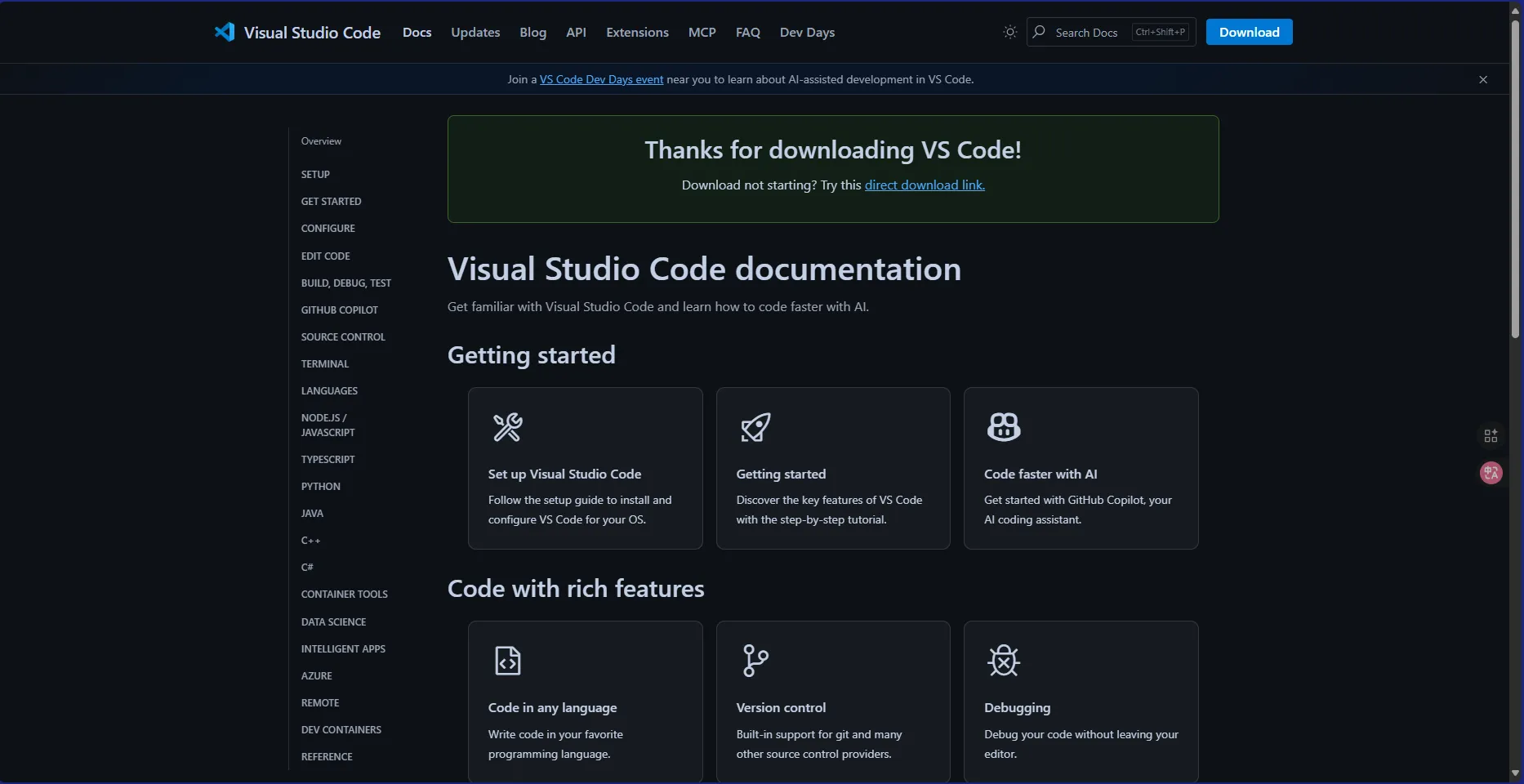Expand the GITHUB COPILOT sidebar section
This screenshot has width=1524, height=784.
coord(339,310)
